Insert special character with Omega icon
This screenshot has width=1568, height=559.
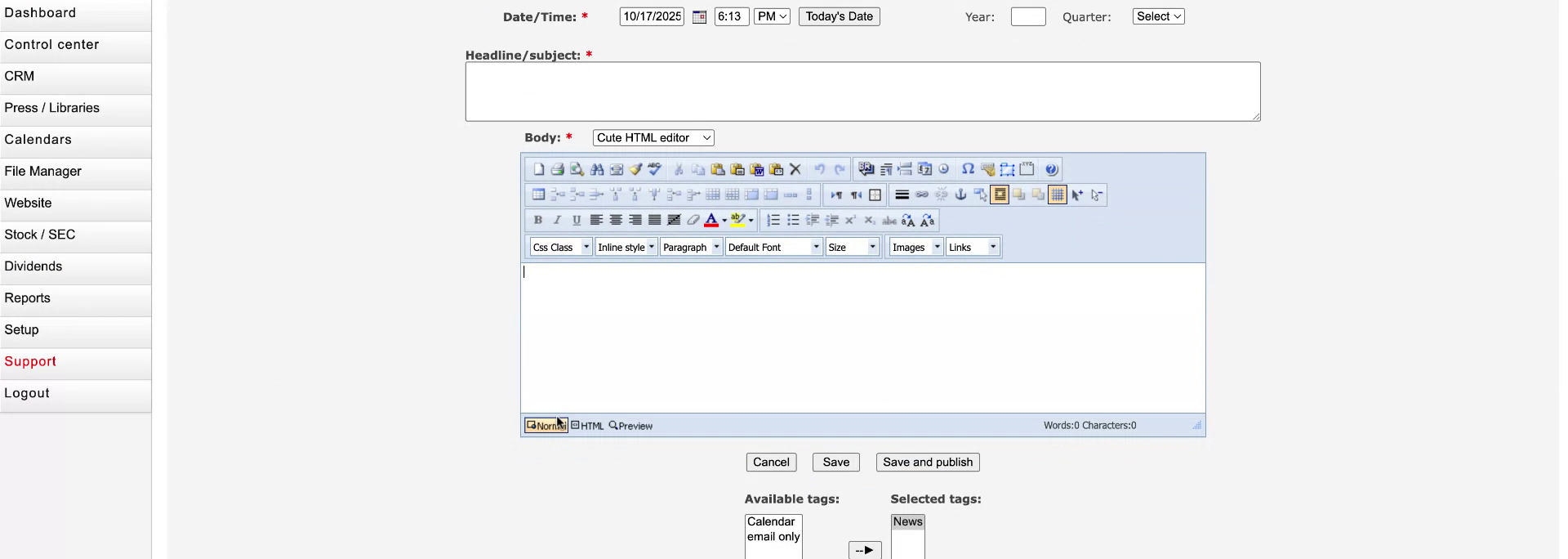(968, 169)
